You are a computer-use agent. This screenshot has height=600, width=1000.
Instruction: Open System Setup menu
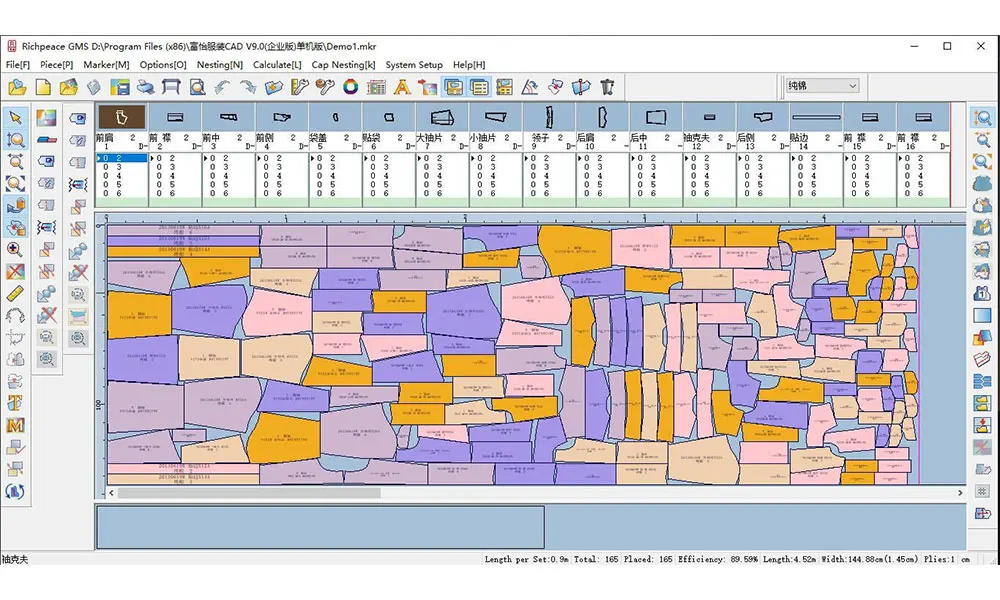(414, 65)
